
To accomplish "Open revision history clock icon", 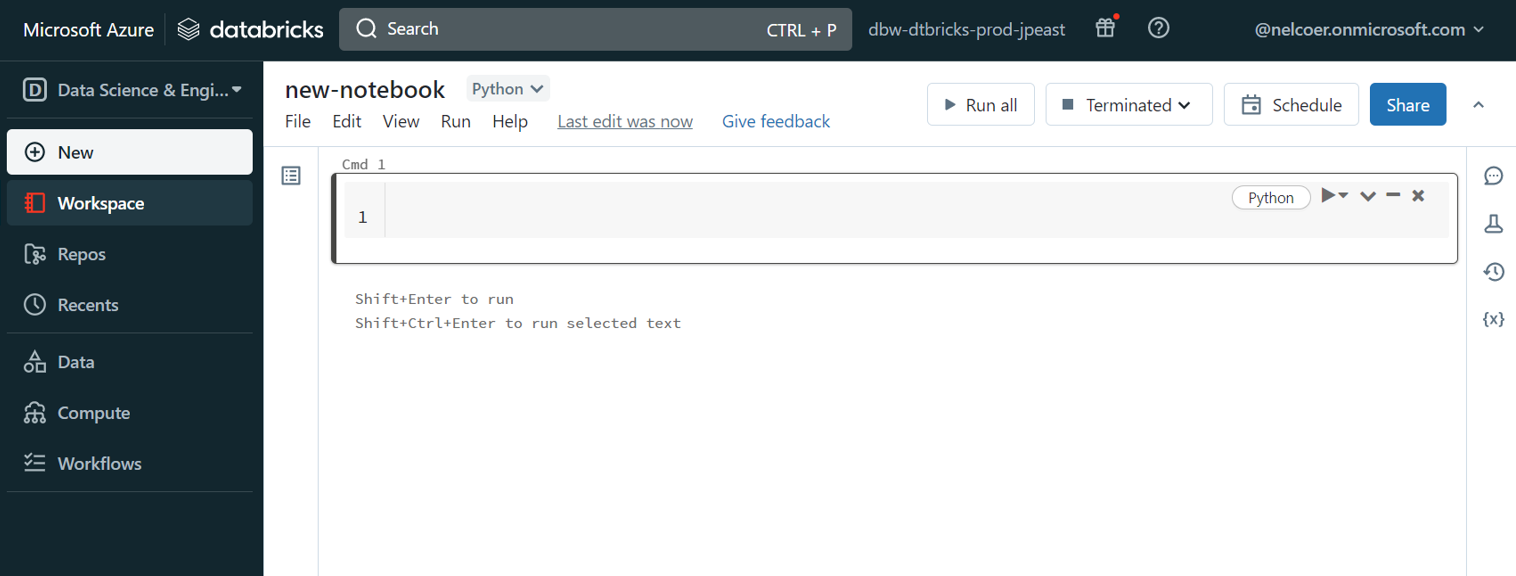I will pyautogui.click(x=1493, y=272).
